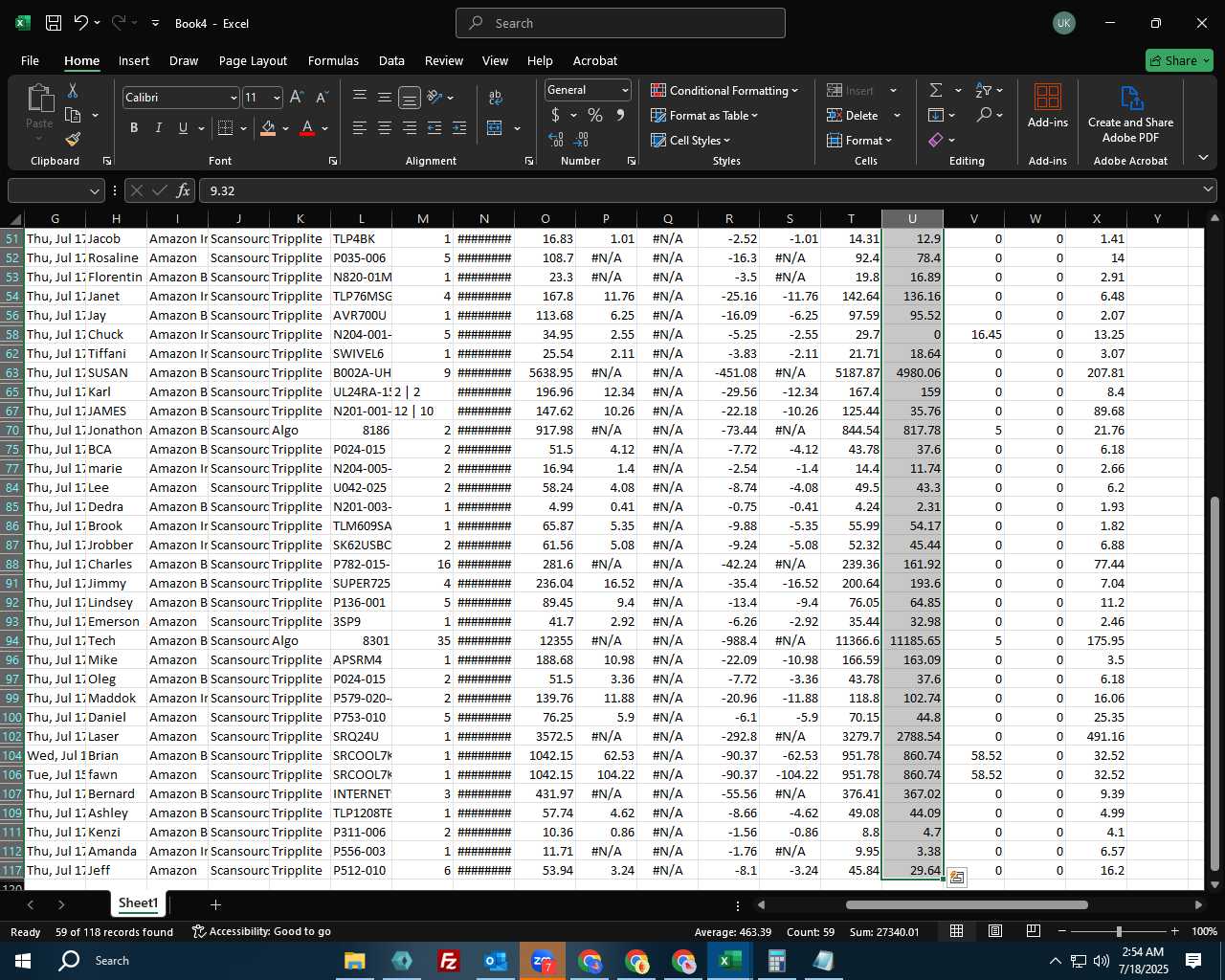1225x980 pixels.
Task: Click the AutoSum sigma icon
Action: click(936, 90)
